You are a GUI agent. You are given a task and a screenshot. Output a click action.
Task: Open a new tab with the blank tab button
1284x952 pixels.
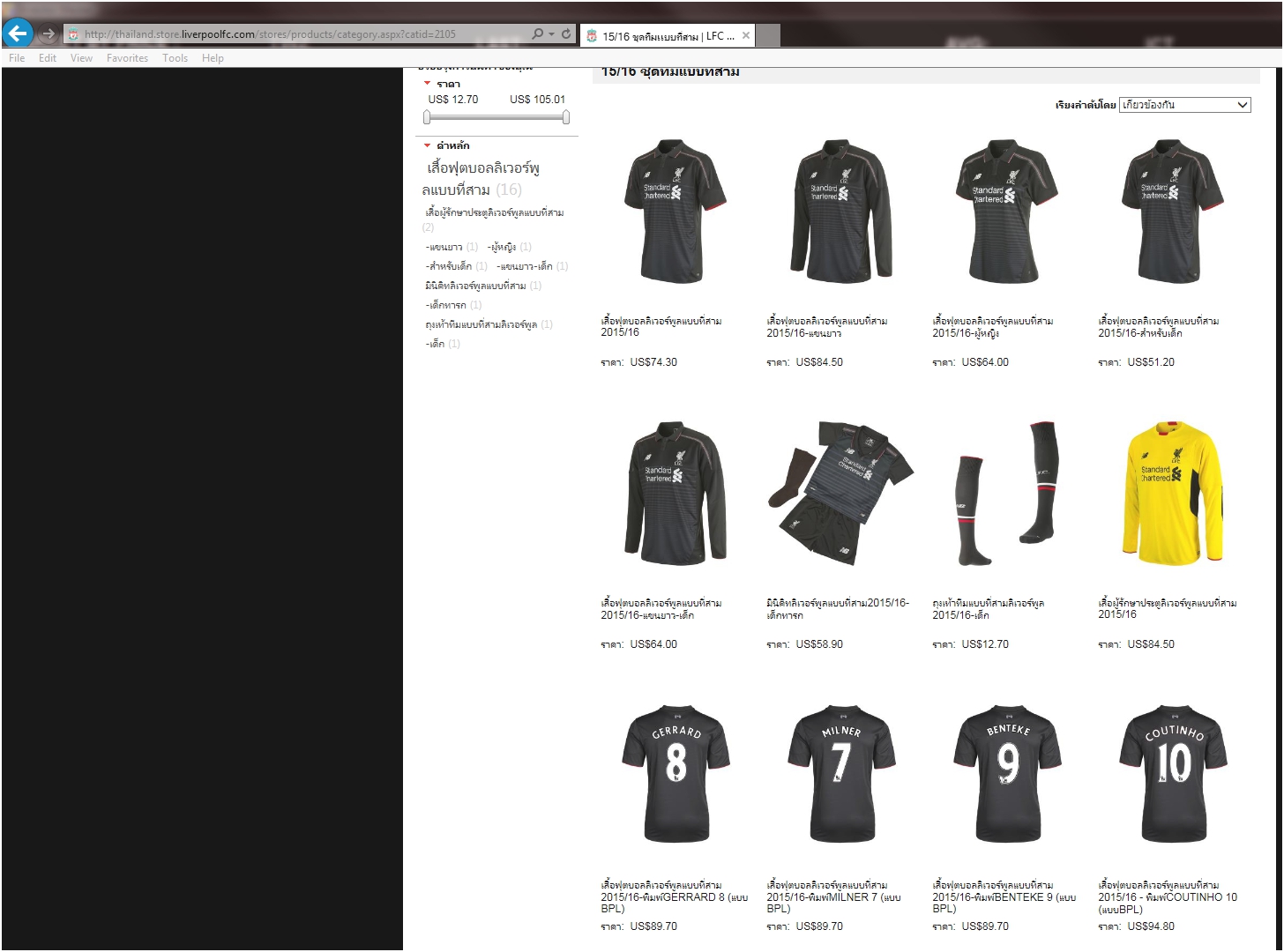point(768,35)
